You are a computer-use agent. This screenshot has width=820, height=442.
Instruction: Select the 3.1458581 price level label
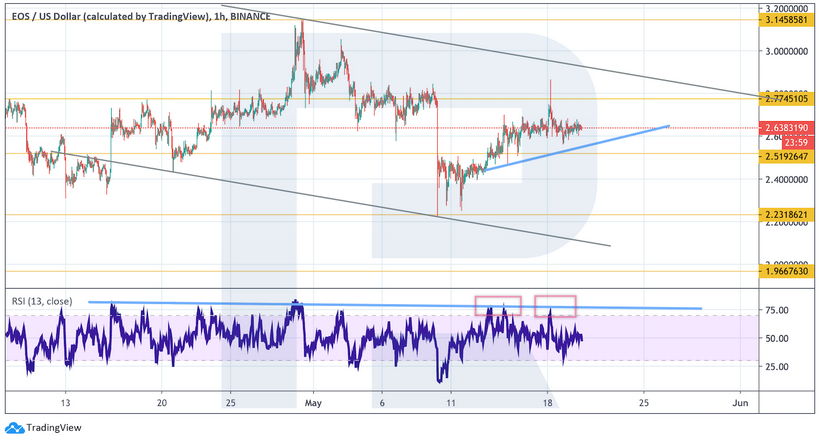[x=785, y=20]
